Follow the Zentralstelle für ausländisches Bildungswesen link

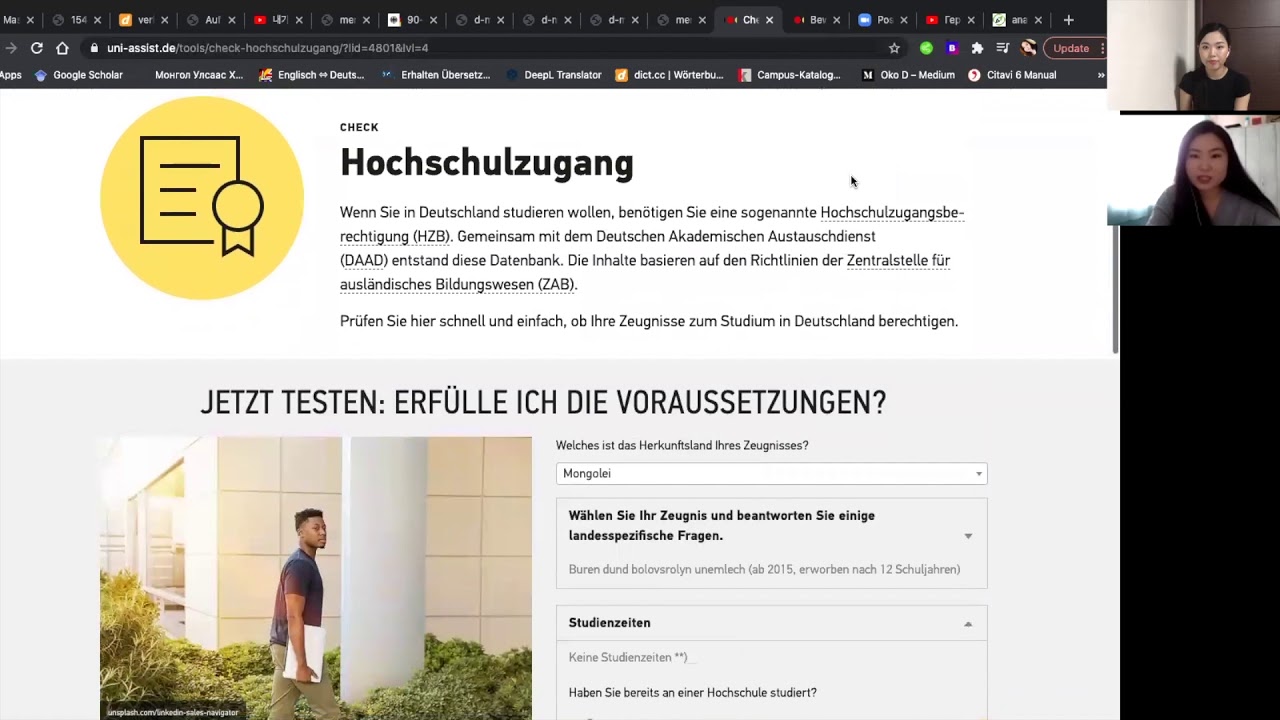645,272
